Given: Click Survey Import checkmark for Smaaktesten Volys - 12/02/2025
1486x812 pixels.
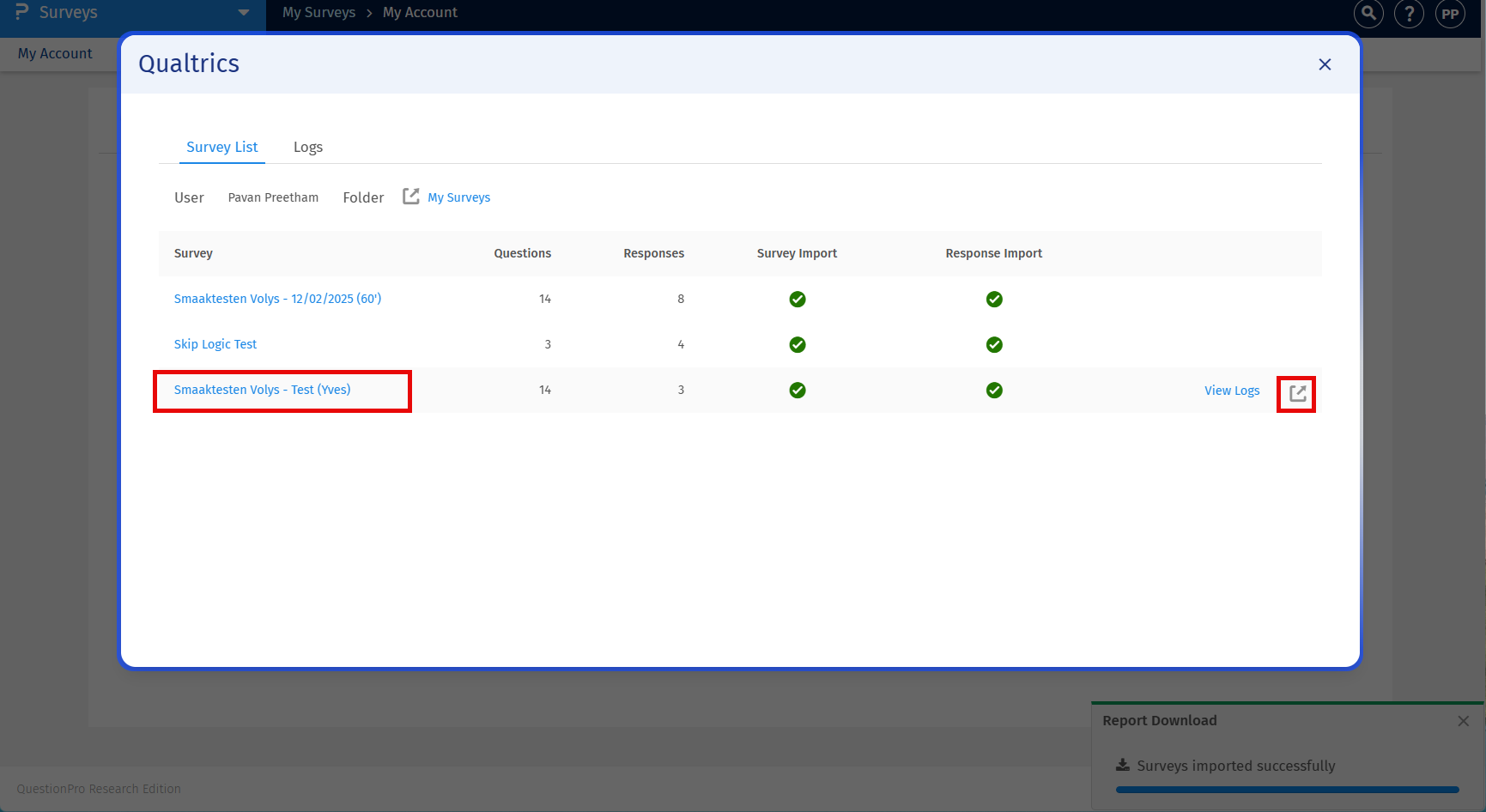Looking at the screenshot, I should (x=798, y=299).
